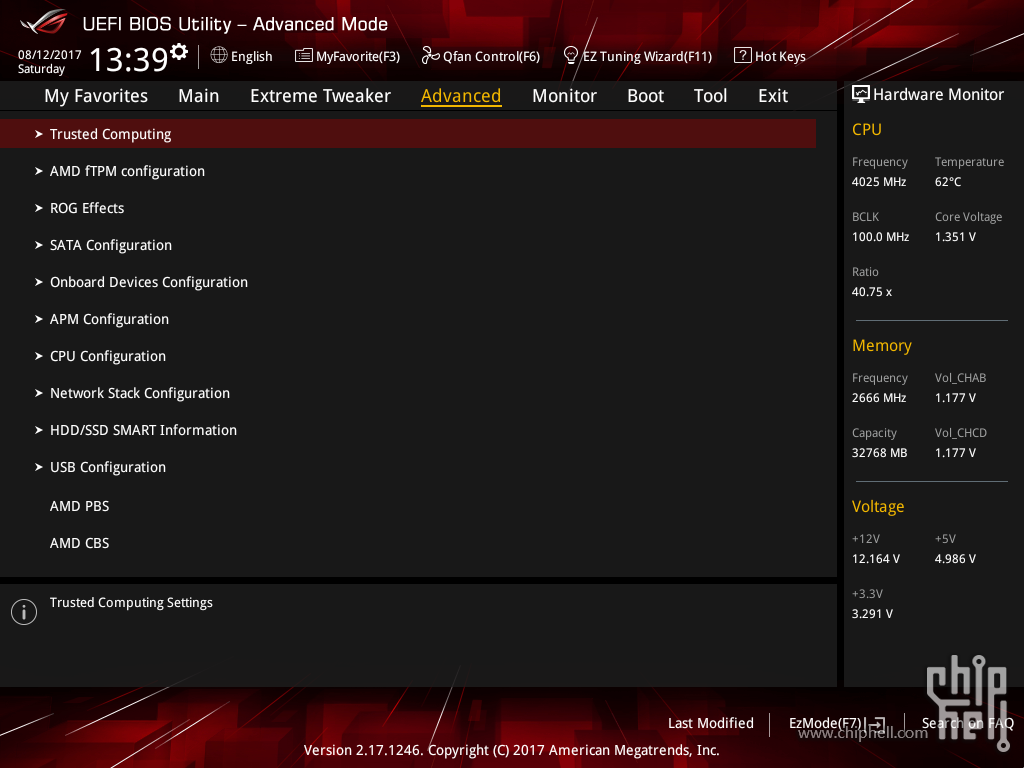Select the Advanced tab
This screenshot has width=1024, height=768.
coord(461,96)
